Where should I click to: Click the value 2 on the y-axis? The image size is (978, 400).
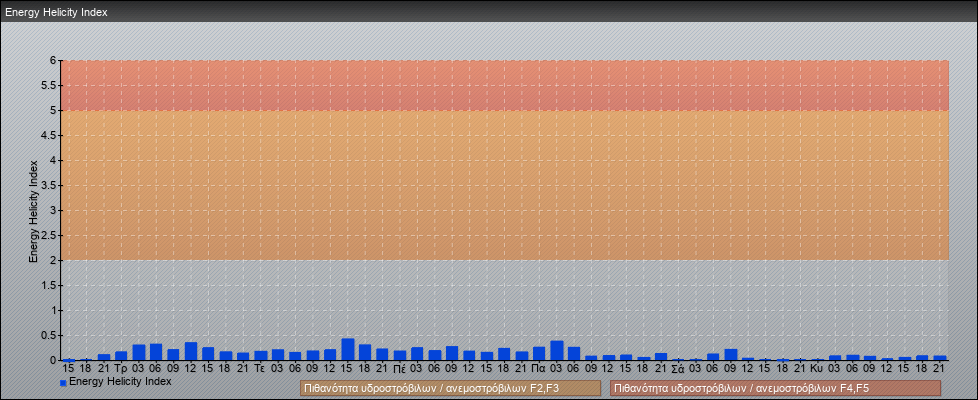click(x=53, y=260)
